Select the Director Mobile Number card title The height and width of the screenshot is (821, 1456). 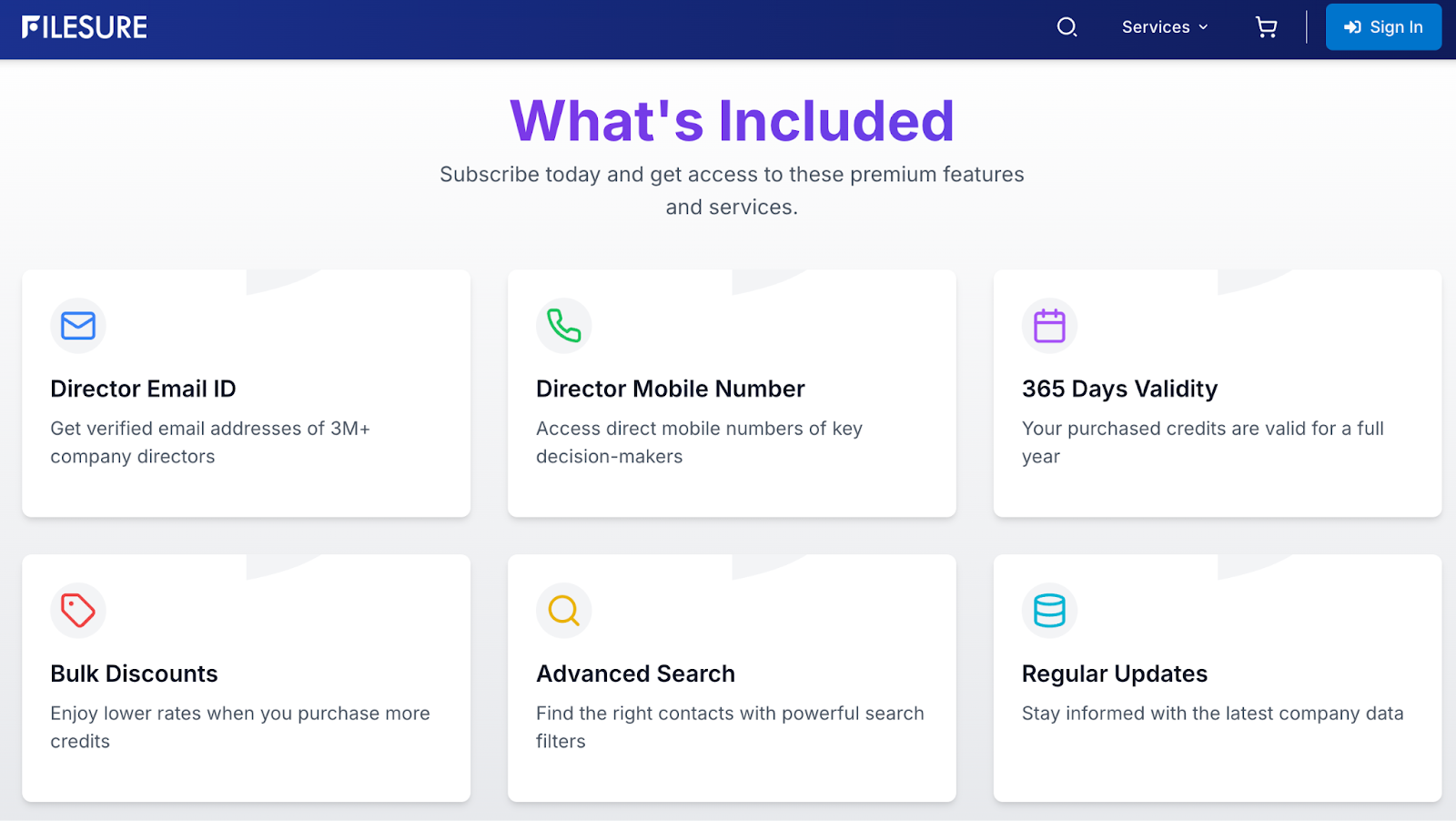click(670, 389)
